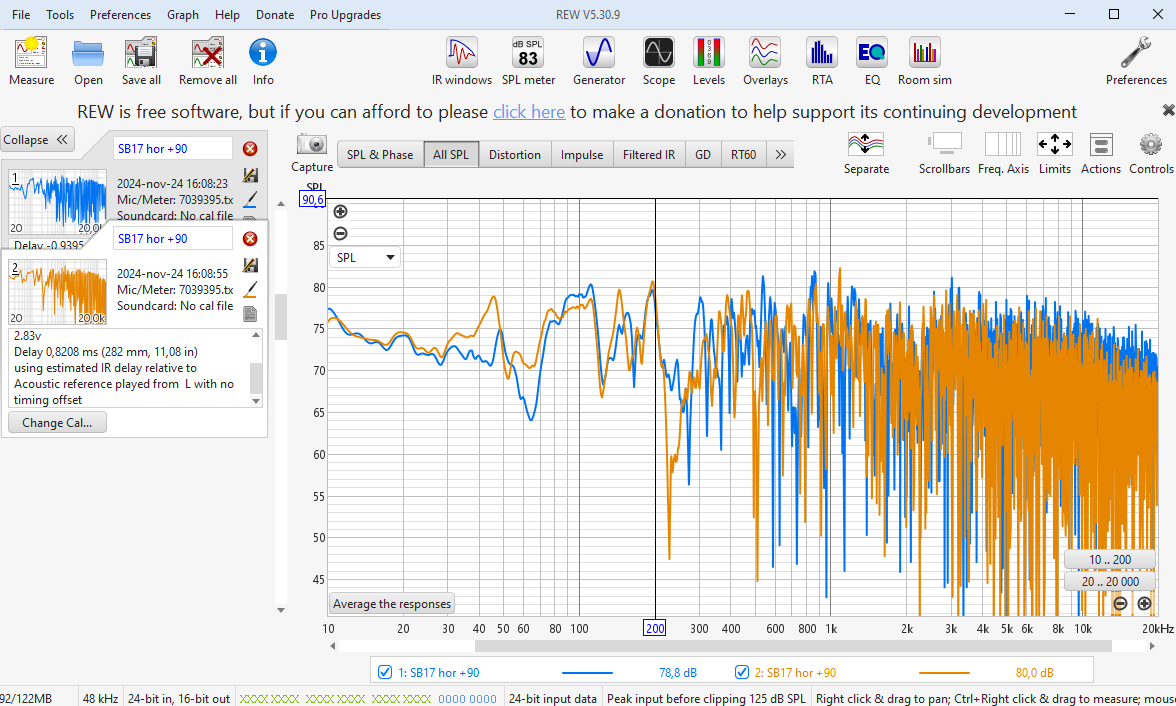
Task: Remove measurement 2 with red X
Action: coord(250,239)
